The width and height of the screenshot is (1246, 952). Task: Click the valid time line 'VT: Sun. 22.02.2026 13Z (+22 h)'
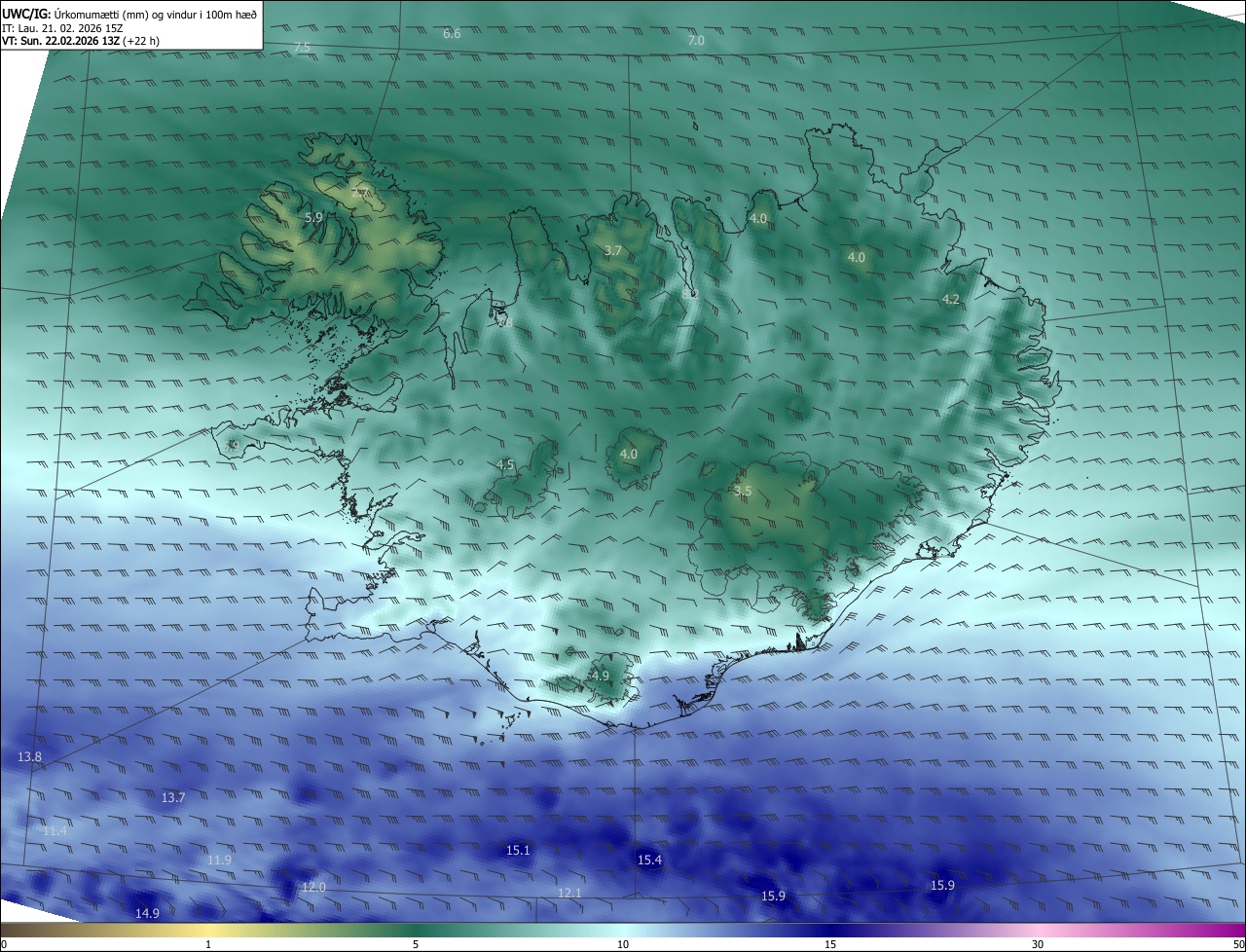(81, 41)
